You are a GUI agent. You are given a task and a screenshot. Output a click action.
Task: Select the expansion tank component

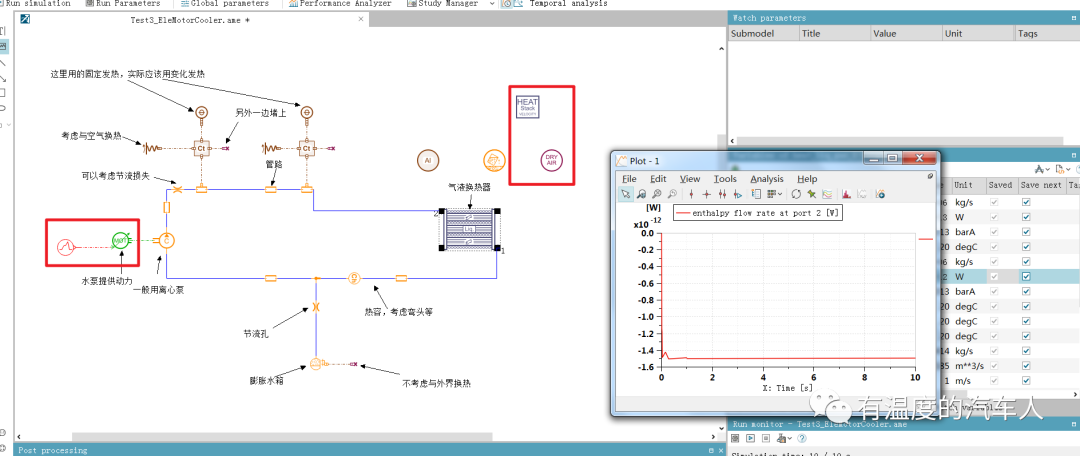coord(316,363)
